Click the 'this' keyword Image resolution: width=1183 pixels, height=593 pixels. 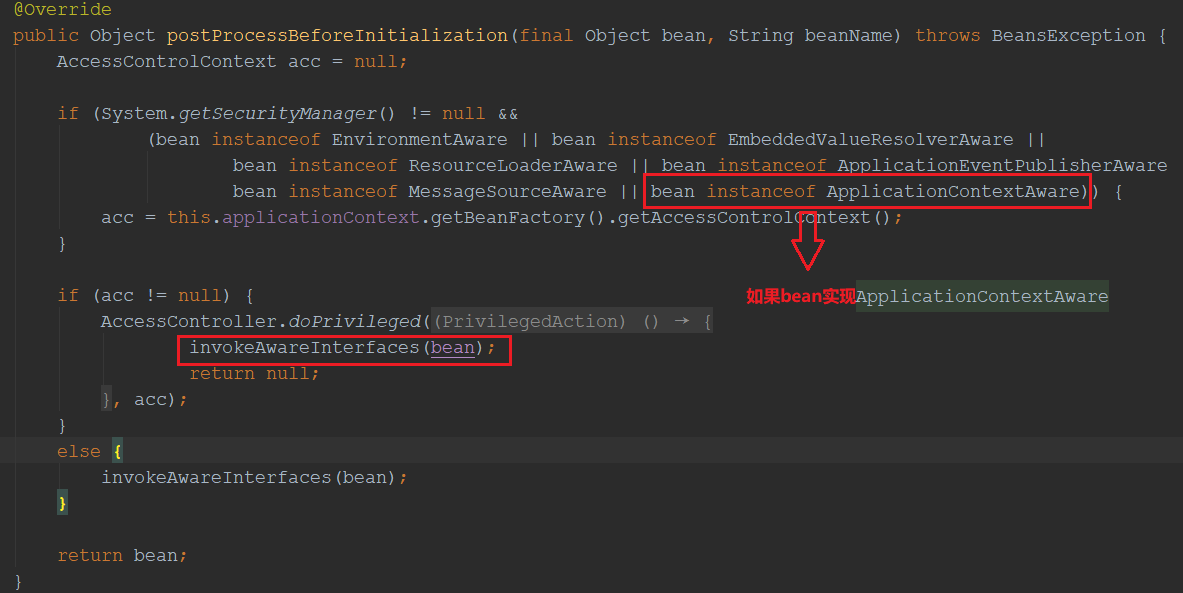point(189,217)
